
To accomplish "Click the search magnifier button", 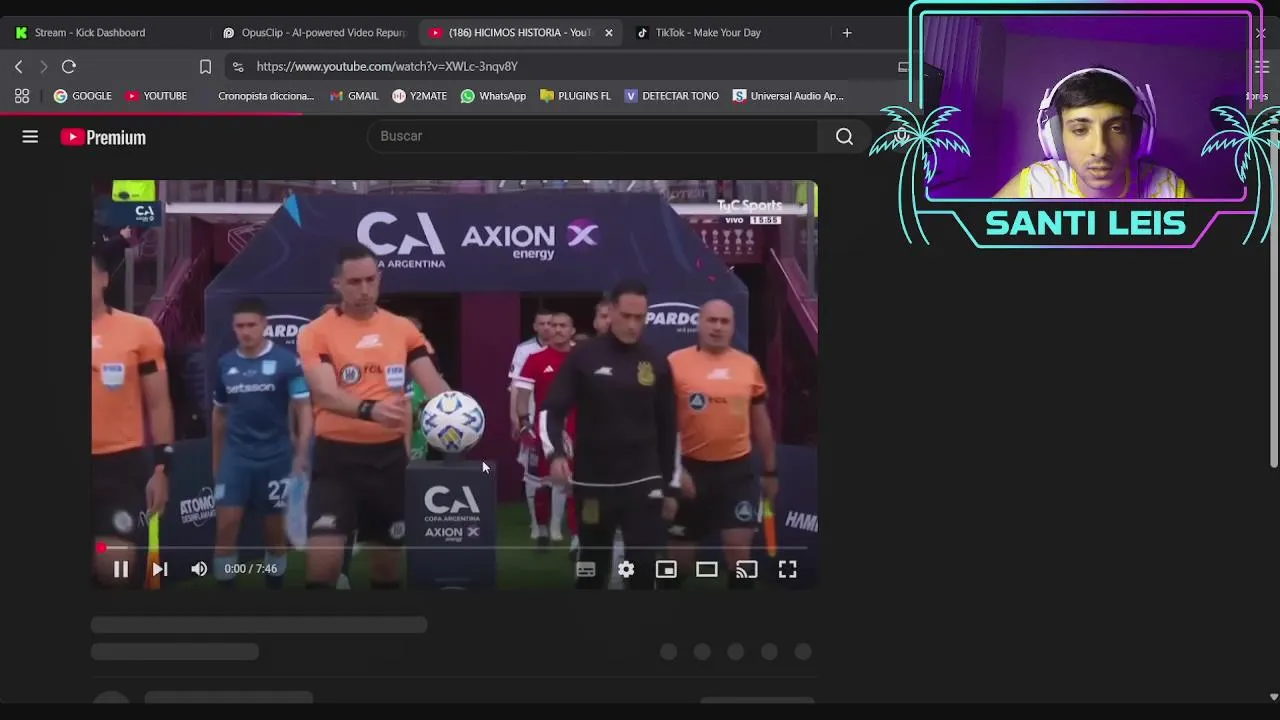I will (x=844, y=136).
